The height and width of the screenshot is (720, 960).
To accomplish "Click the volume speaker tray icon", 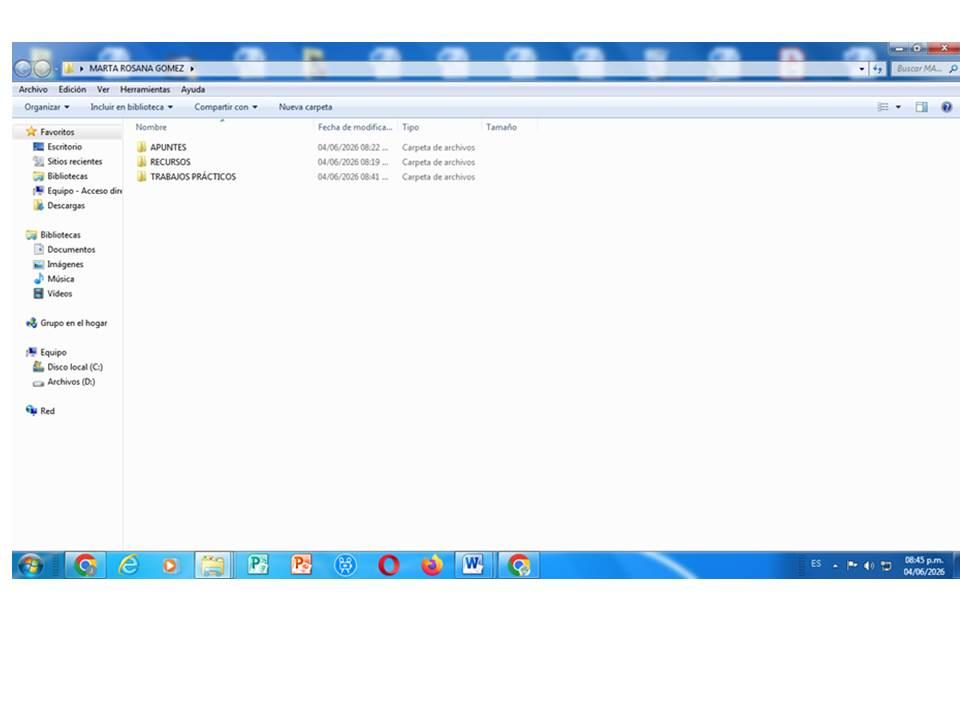I will coord(869,566).
